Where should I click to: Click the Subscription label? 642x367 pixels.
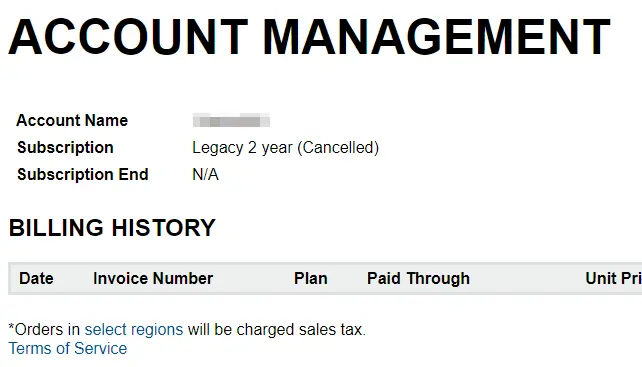[65, 147]
